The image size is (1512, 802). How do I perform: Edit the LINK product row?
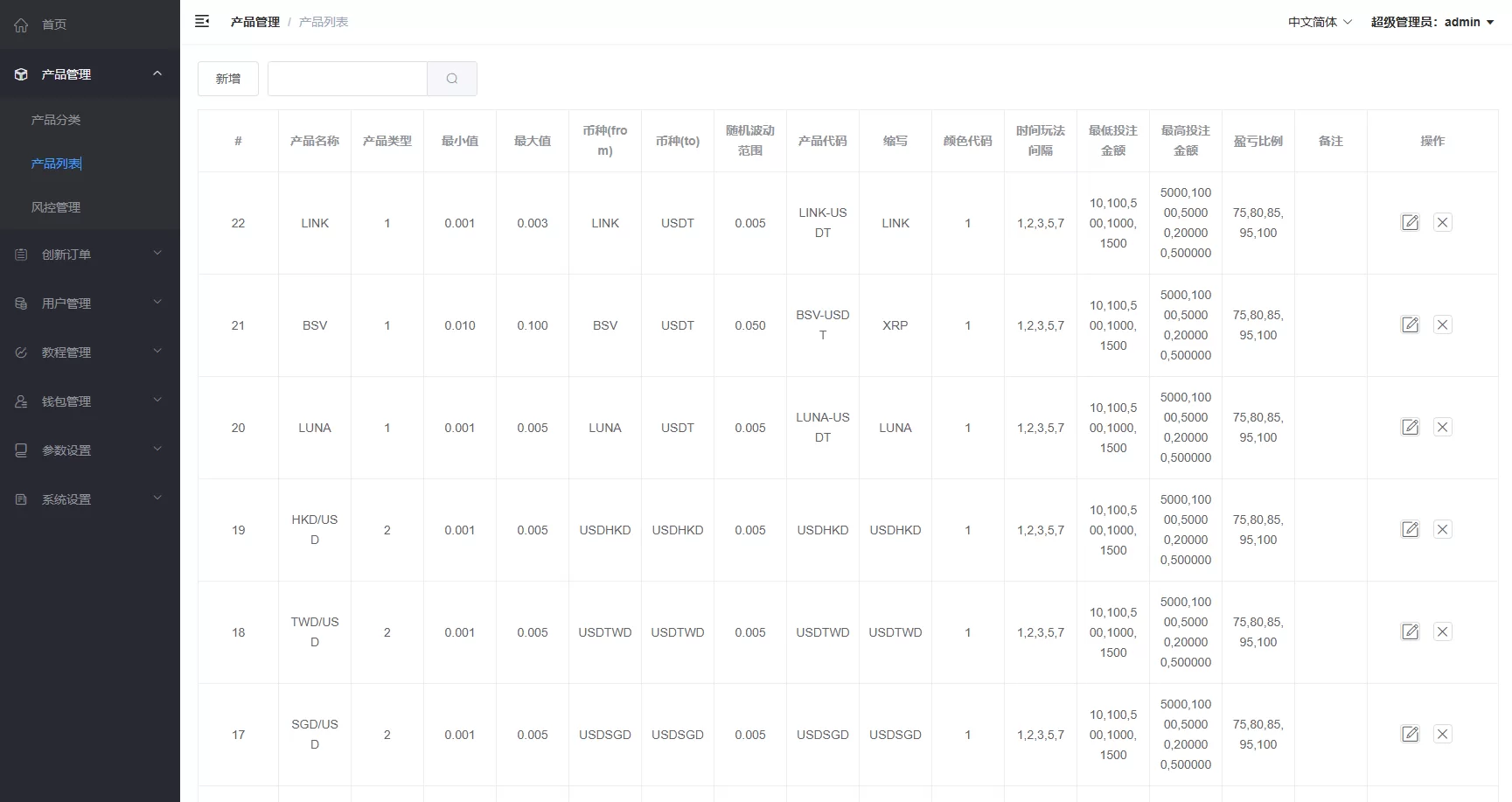(x=1410, y=223)
